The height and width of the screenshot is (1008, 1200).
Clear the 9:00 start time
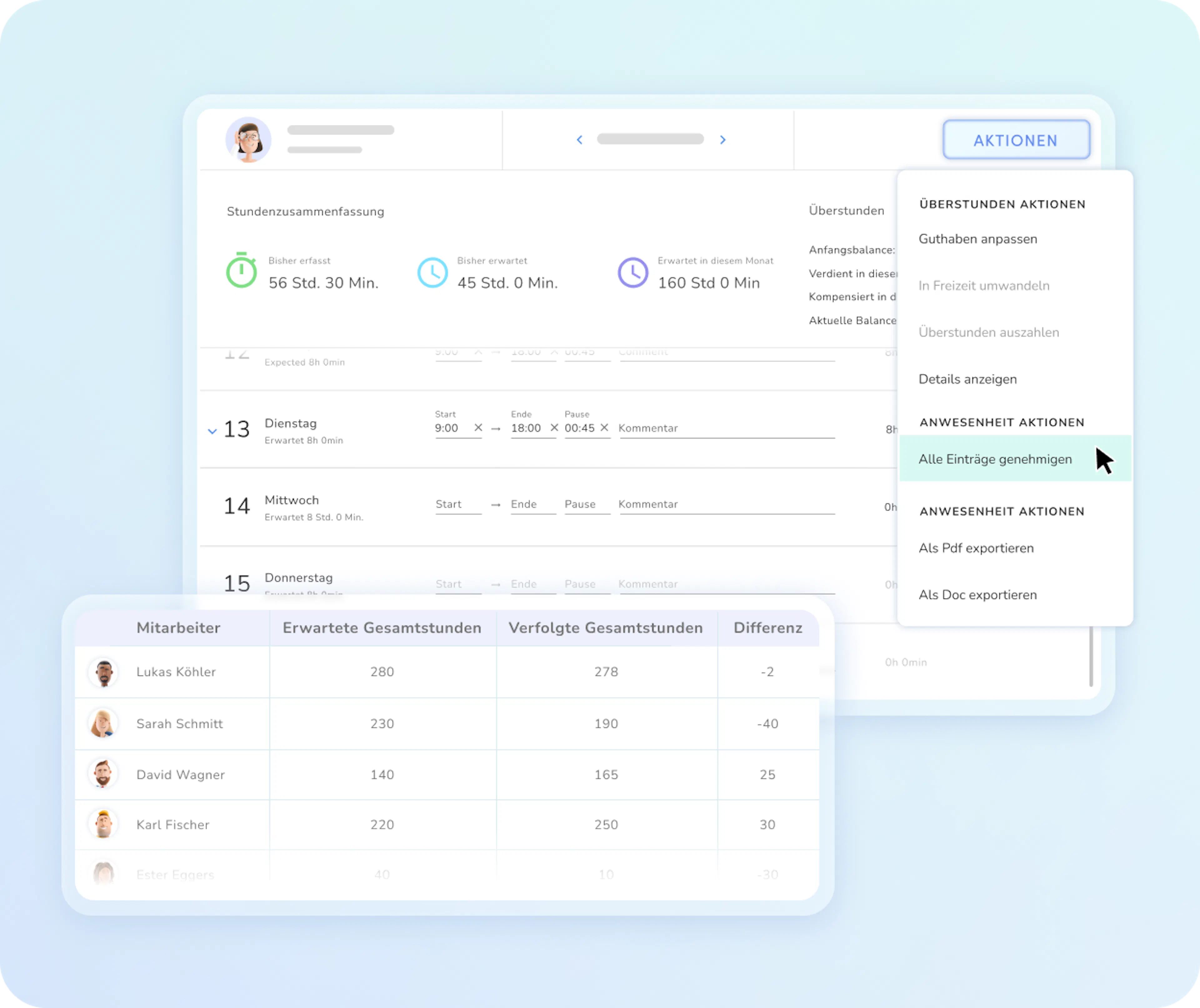click(478, 428)
